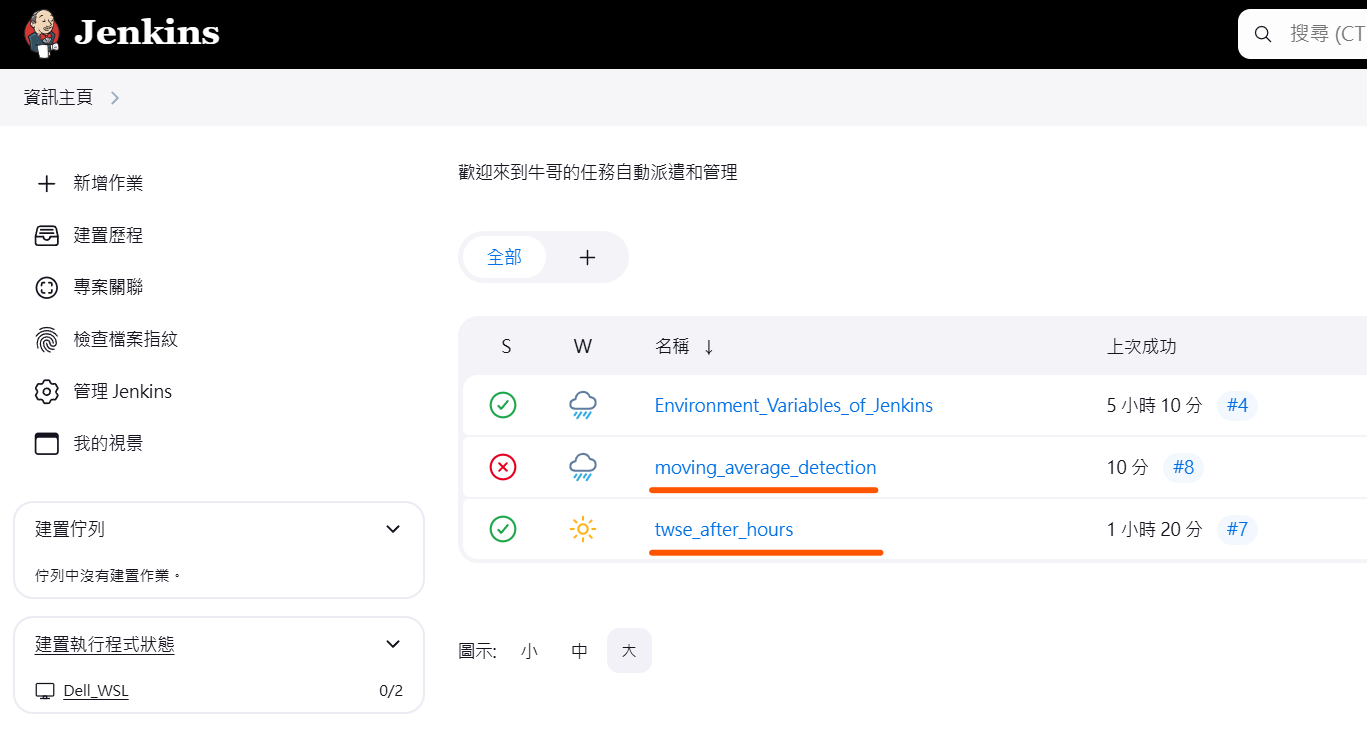This screenshot has height=737, width=1367.
Task: Click green success icon of Environment_Variables_of_Jenkins
Action: [503, 405]
